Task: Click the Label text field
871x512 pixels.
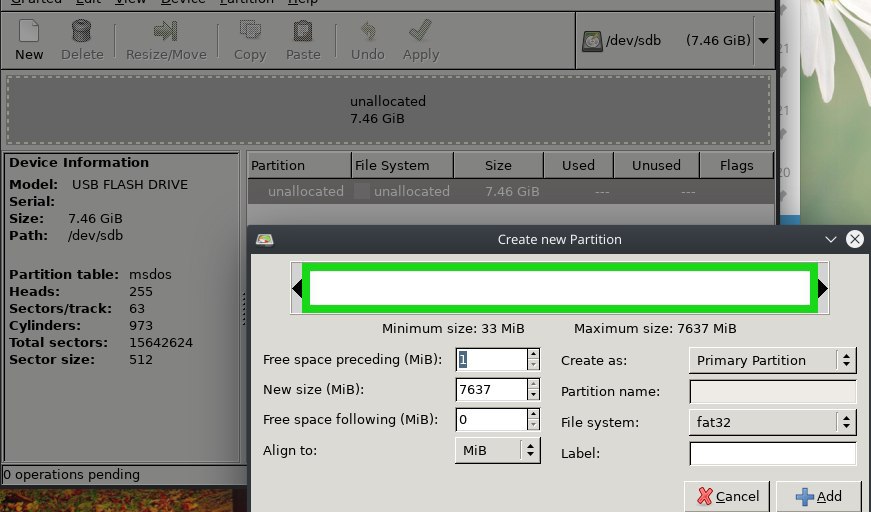Action: pos(773,454)
